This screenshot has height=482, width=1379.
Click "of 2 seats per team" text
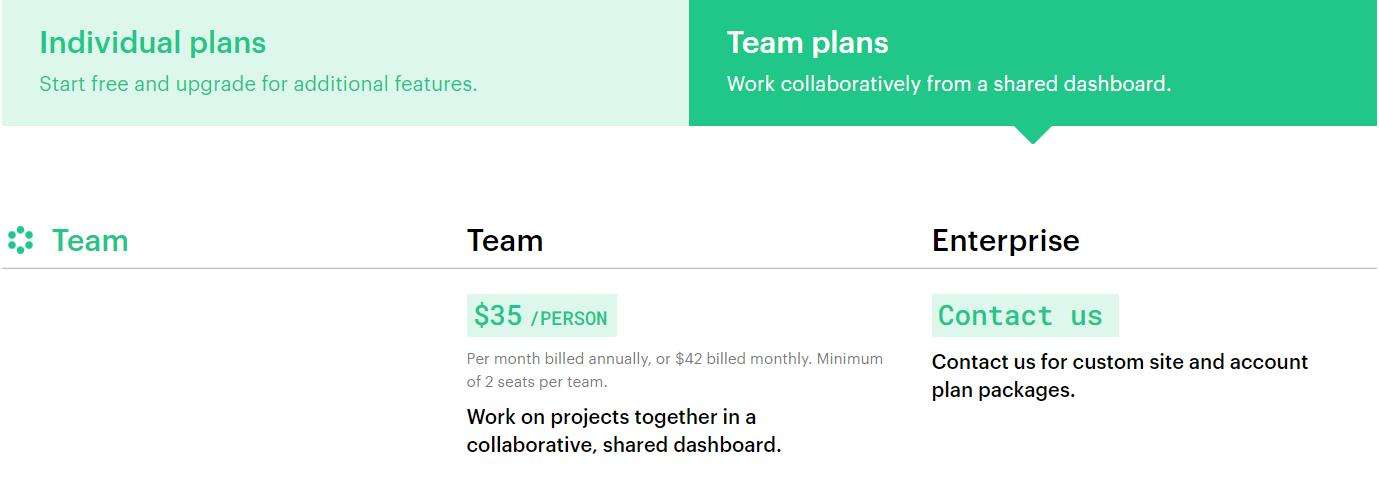pos(537,381)
